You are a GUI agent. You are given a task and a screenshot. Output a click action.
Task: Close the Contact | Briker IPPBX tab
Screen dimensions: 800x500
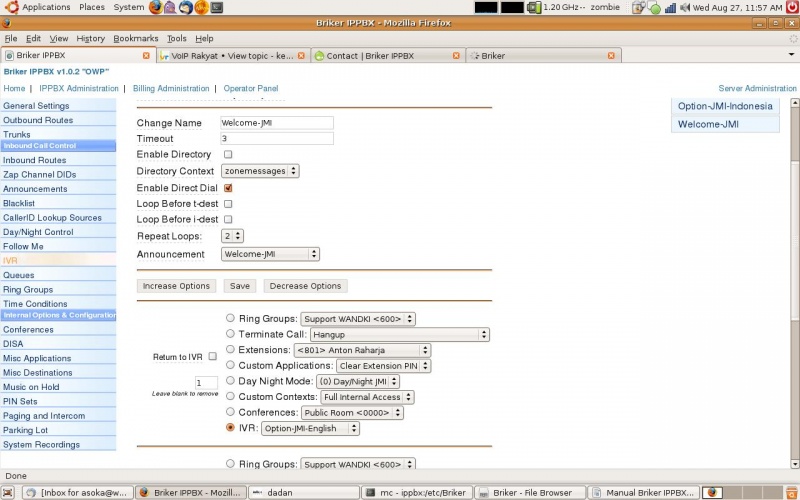456,56
